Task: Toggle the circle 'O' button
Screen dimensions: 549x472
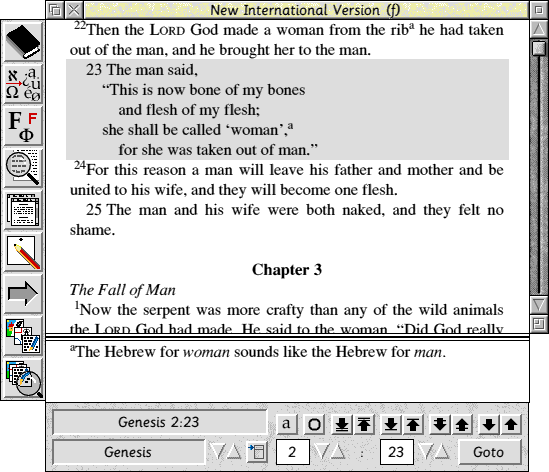Action: tap(314, 424)
